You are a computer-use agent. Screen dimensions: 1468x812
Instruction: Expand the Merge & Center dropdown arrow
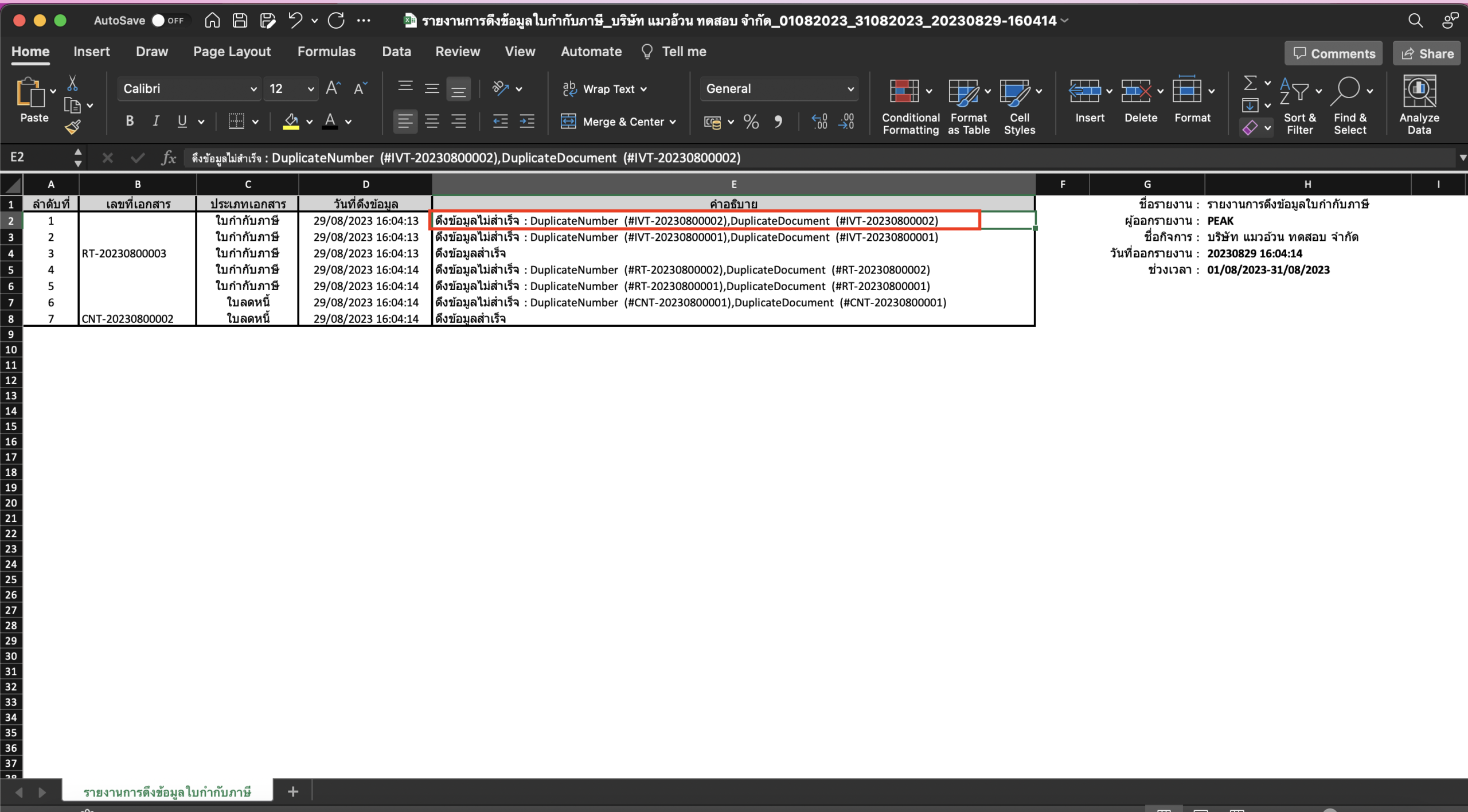[673, 122]
